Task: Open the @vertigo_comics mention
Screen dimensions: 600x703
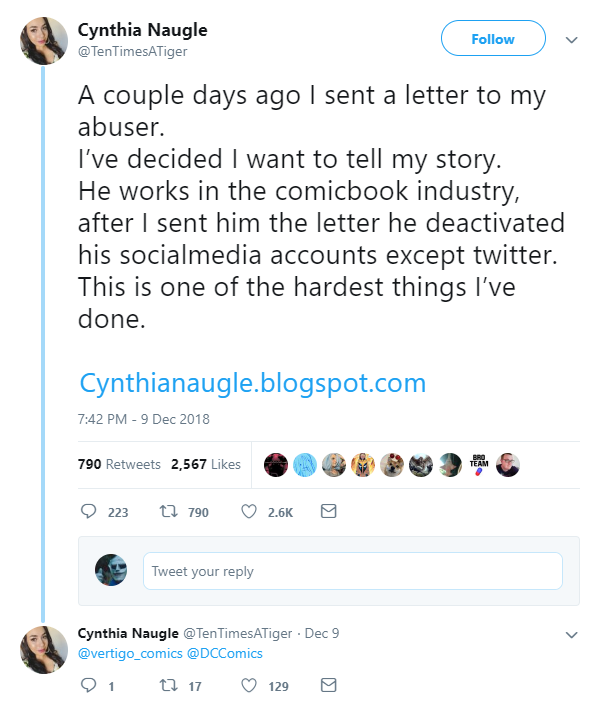Action: (130, 654)
